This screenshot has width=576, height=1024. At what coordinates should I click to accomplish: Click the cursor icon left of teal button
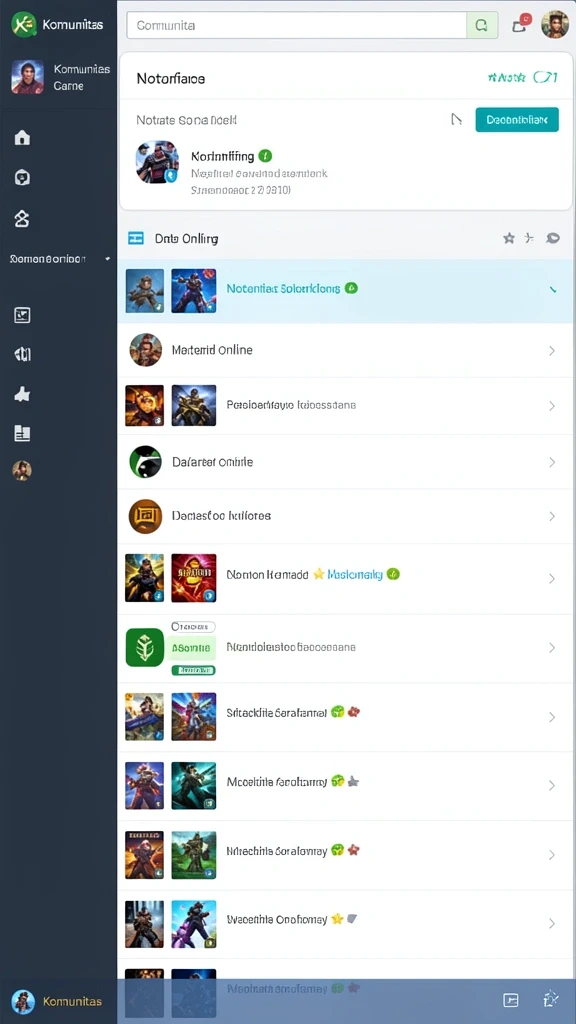tap(456, 120)
